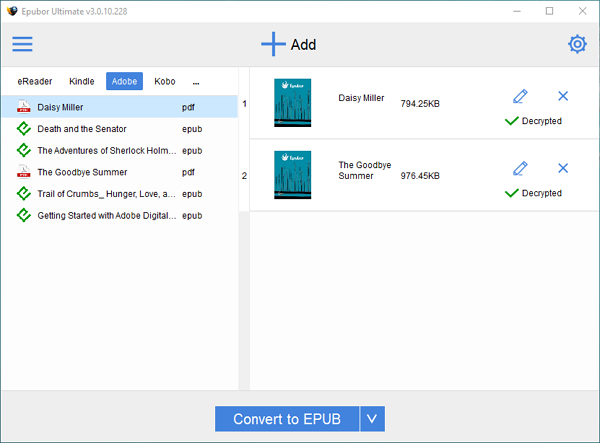Remove Daisy Miller from conversion list

pos(563,96)
